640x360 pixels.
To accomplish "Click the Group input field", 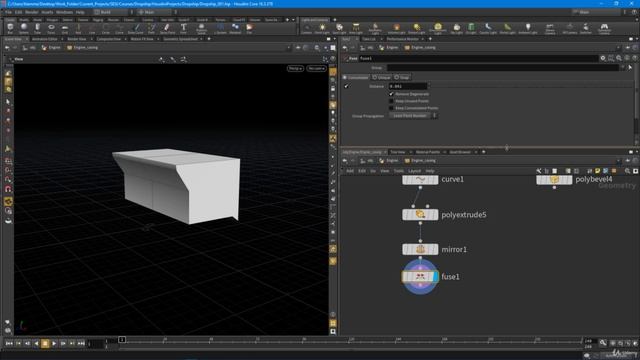I will pyautogui.click(x=503, y=68).
